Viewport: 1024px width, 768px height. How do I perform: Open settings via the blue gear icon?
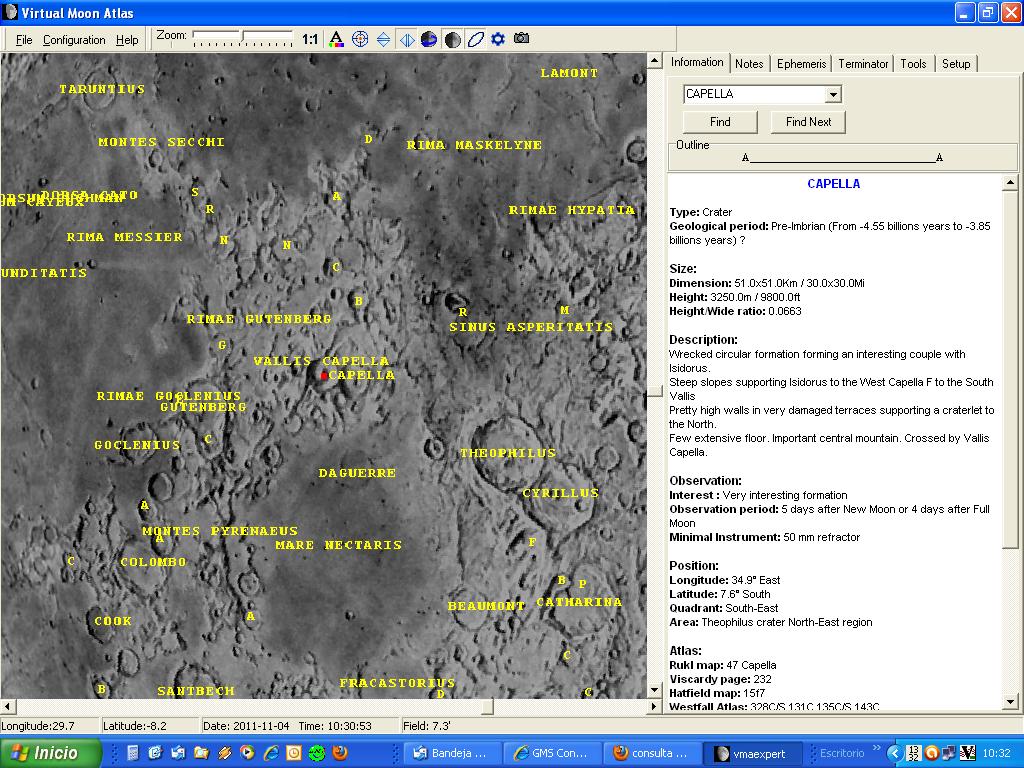click(498, 39)
